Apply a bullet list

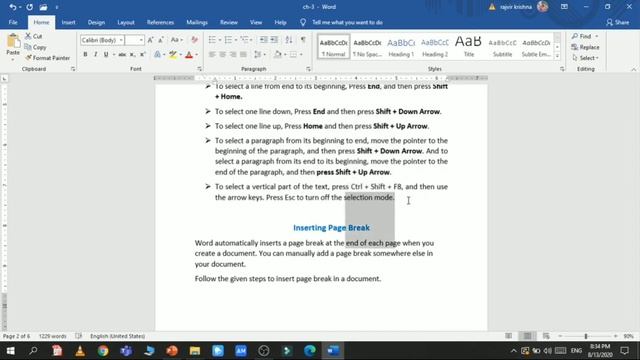(212, 40)
